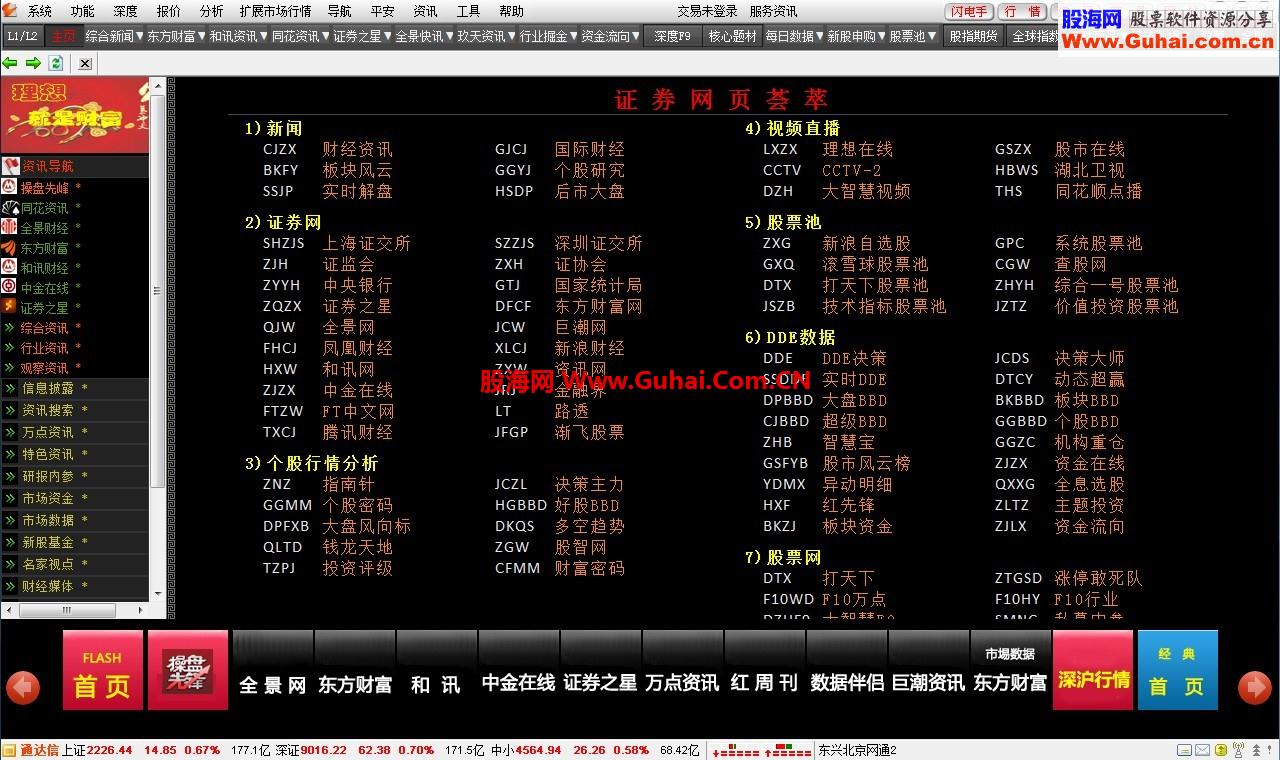Open 证券之星 in the left sidebar
Screen dimensions: 1280x760
pyautogui.click(x=45, y=308)
